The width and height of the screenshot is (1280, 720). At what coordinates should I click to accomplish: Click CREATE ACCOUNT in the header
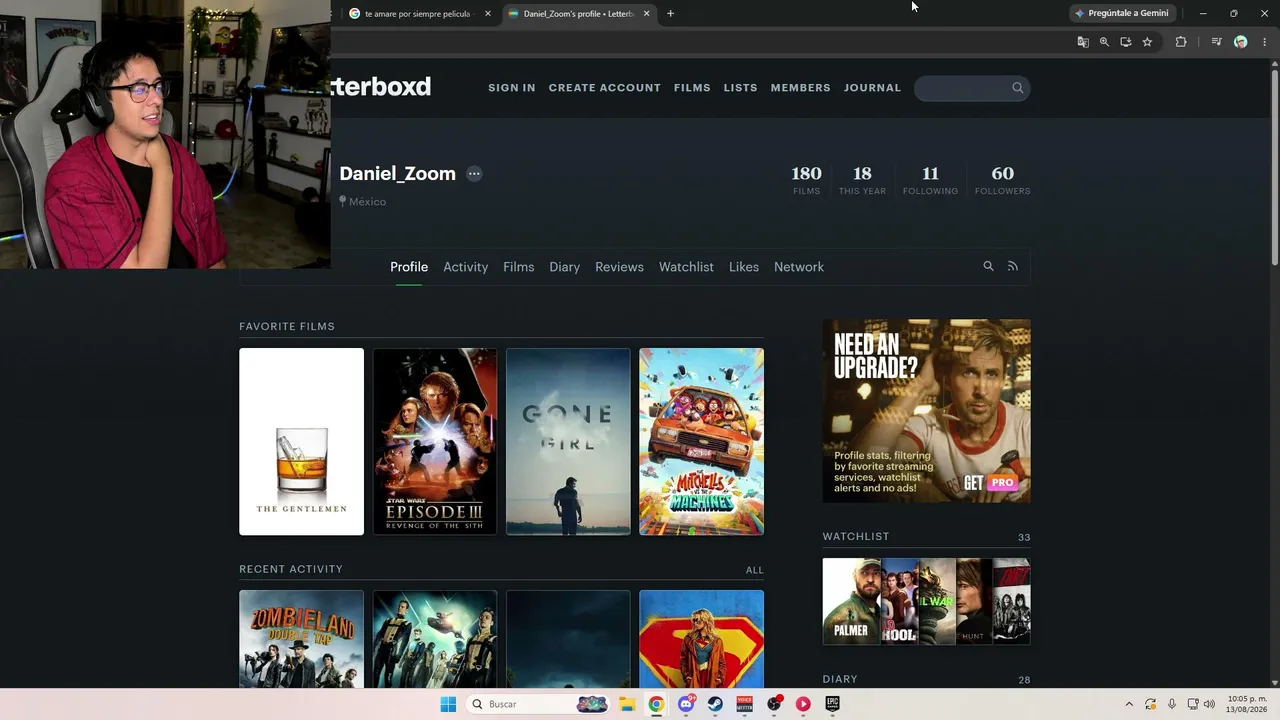pos(605,88)
